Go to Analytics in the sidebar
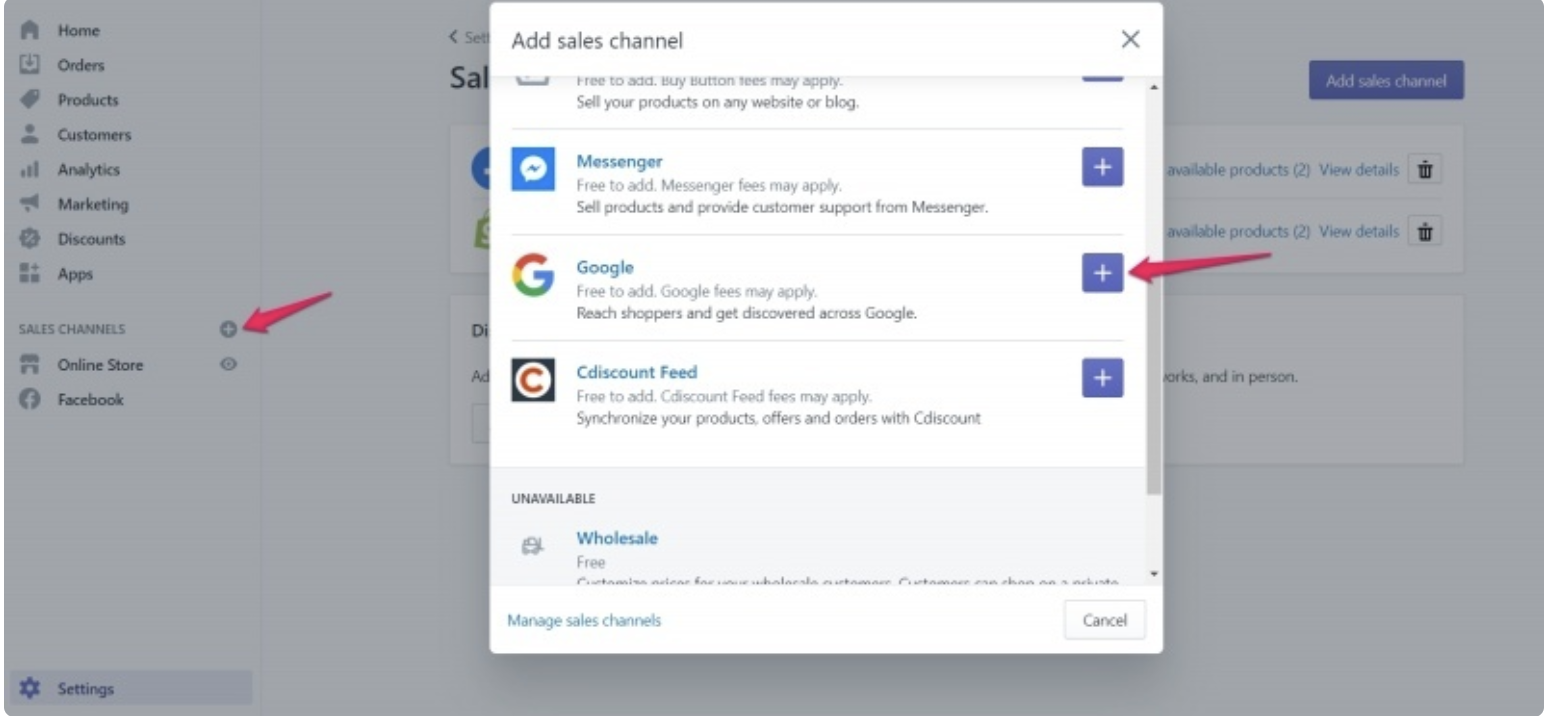The width and height of the screenshot is (1550, 716). coord(88,170)
